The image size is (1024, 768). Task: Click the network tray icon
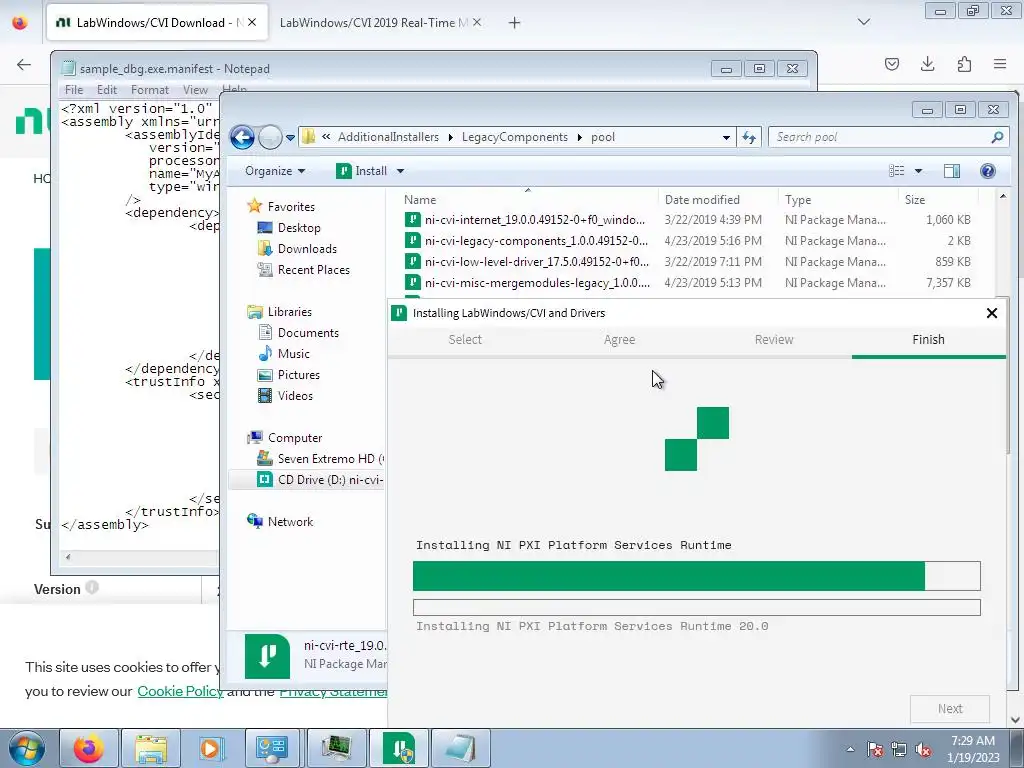coord(899,749)
